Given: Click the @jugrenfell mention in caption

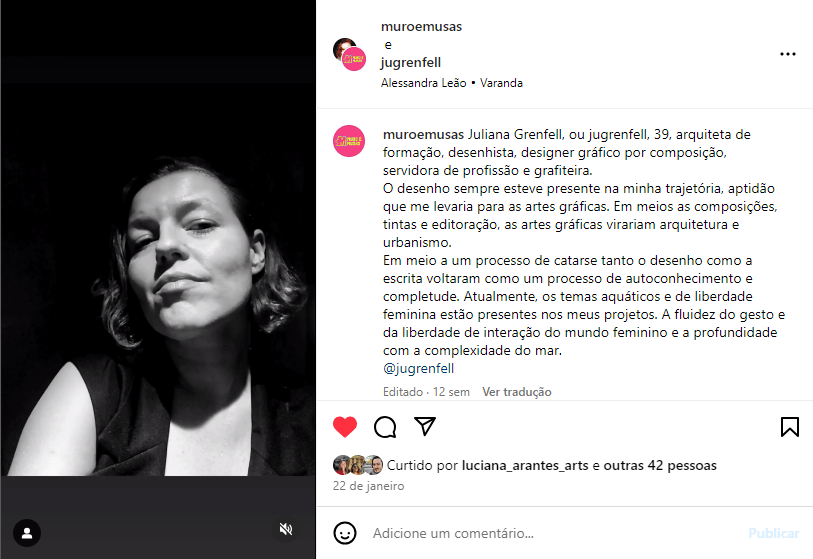Looking at the screenshot, I should [418, 368].
